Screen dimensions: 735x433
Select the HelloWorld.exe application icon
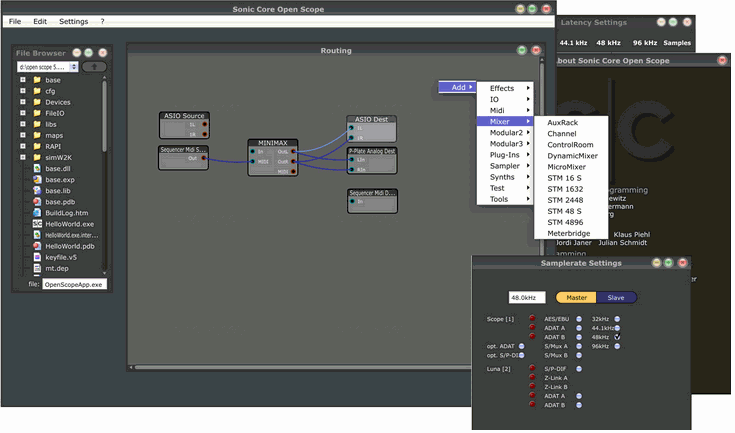tap(37, 224)
